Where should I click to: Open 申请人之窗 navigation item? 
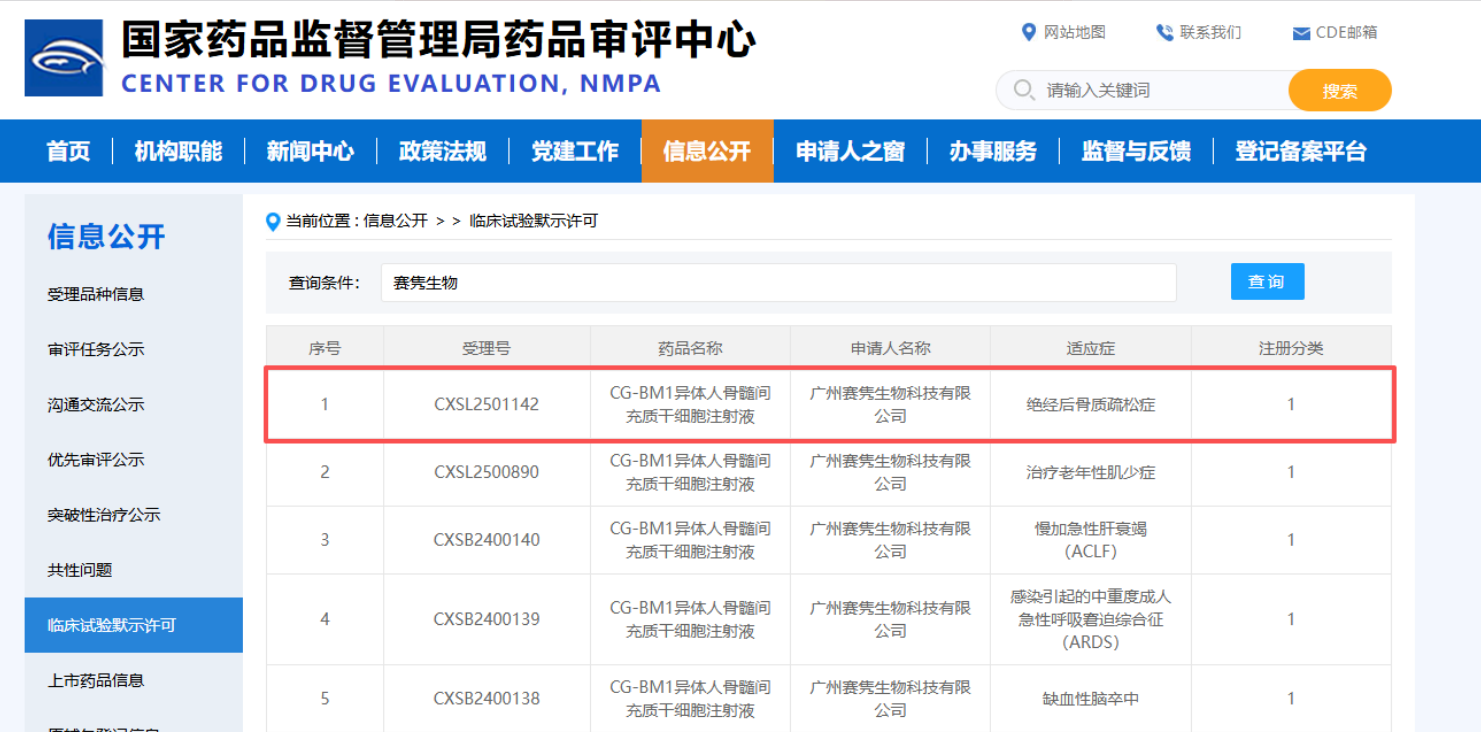click(850, 151)
